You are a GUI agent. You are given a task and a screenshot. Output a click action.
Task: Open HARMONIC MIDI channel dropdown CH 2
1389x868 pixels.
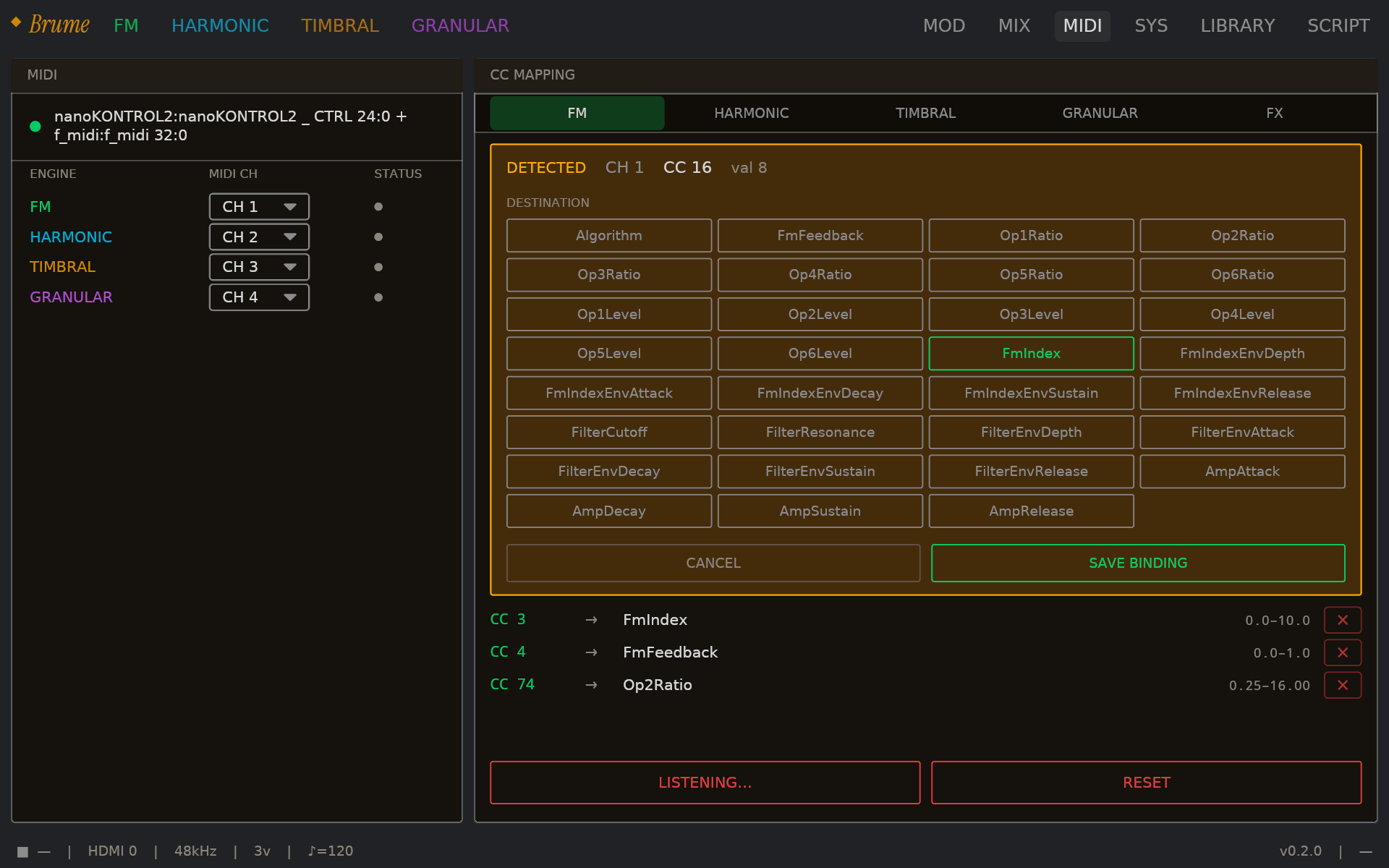pos(259,237)
